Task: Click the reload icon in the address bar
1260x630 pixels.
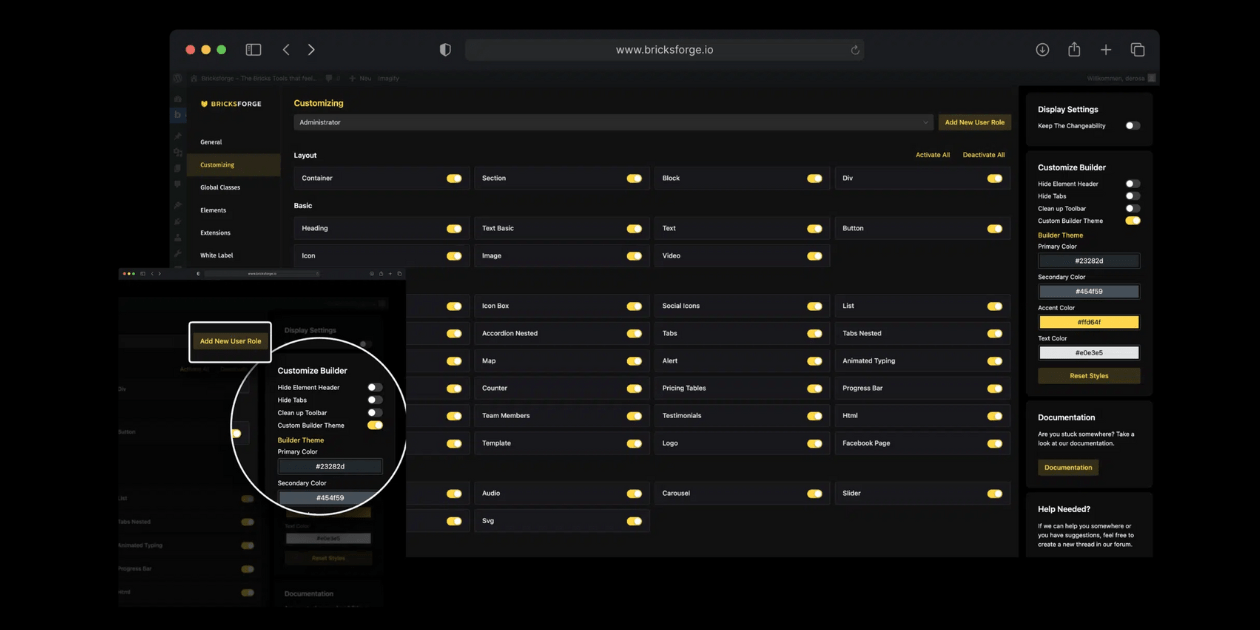Action: 854,48
